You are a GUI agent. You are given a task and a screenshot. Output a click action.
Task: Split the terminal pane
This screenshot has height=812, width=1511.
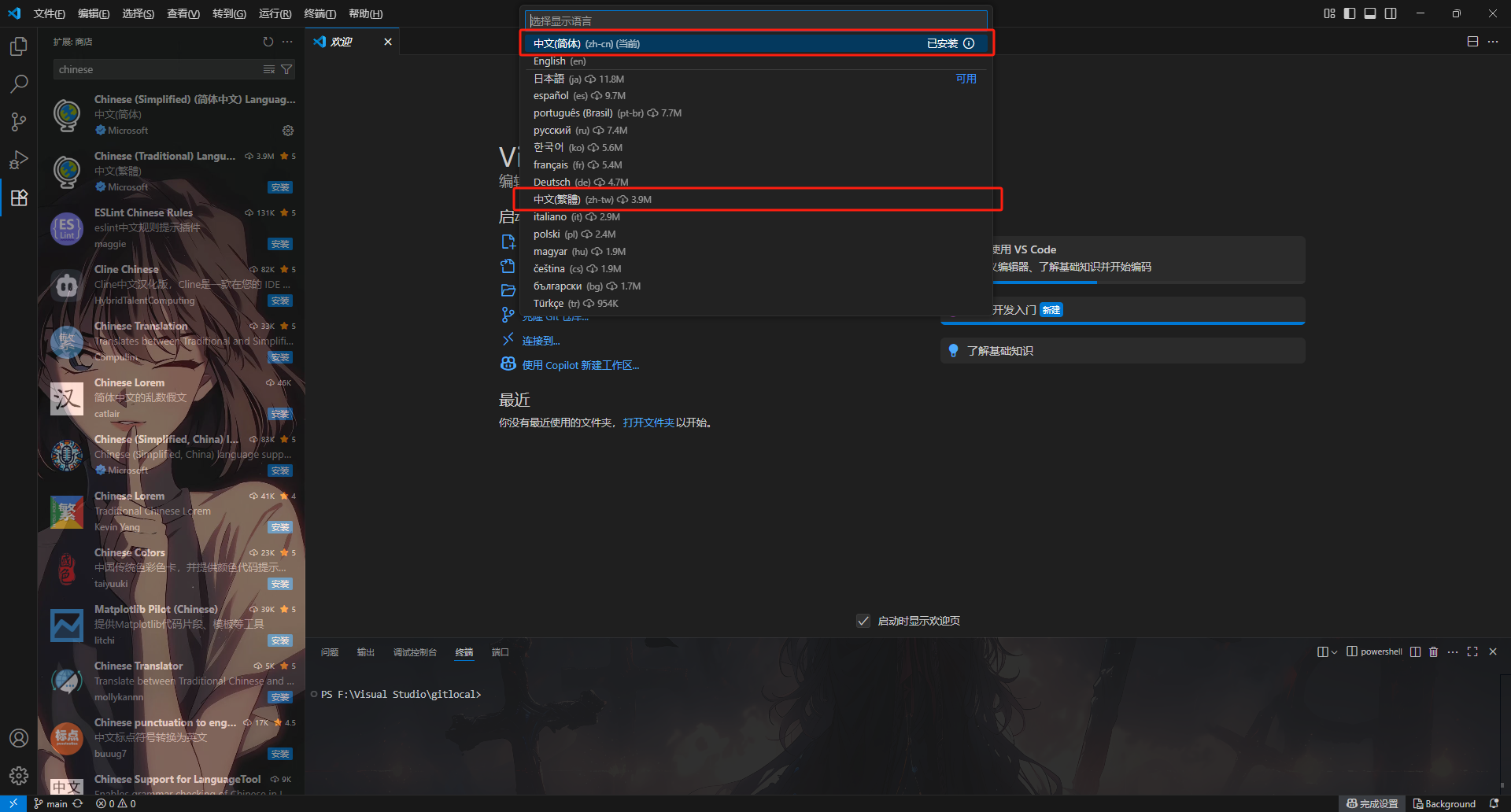coord(1415,652)
